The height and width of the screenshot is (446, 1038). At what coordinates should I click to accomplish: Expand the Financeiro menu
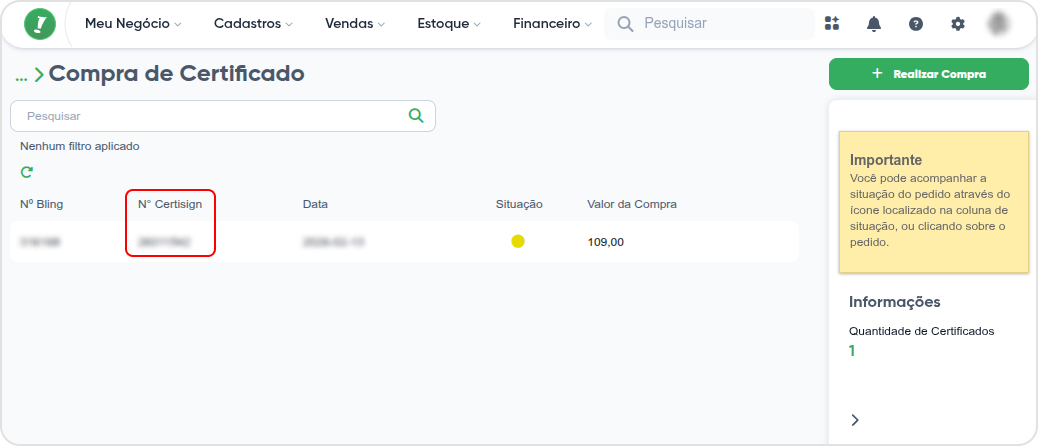pyautogui.click(x=552, y=24)
